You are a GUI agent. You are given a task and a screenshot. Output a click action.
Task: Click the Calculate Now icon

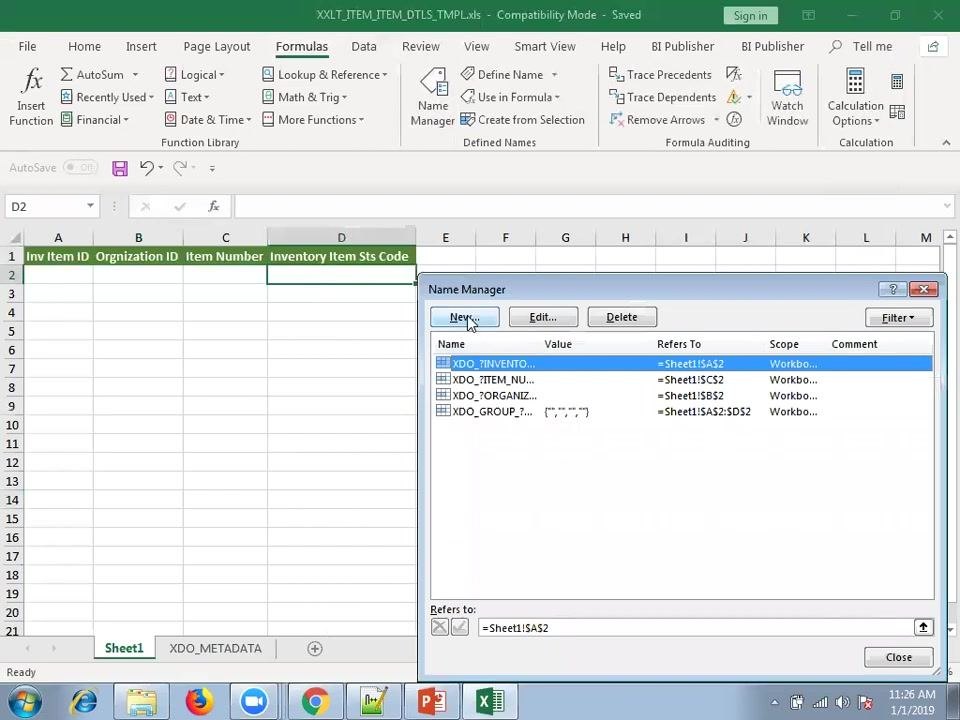pyautogui.click(x=897, y=81)
